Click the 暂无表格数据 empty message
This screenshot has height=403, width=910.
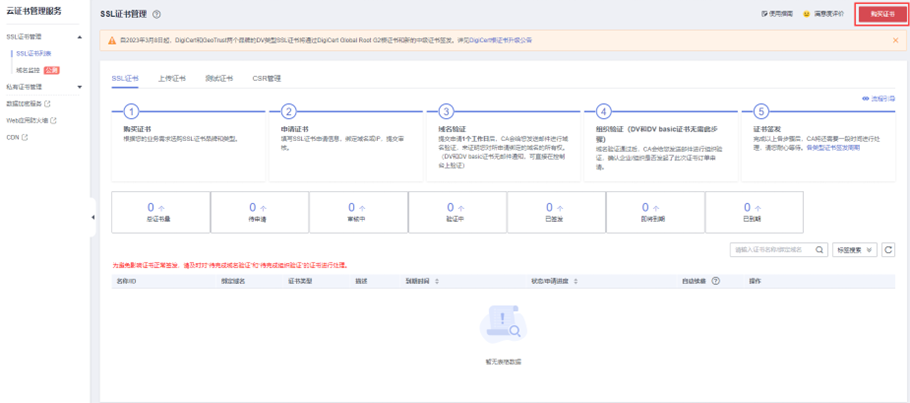click(503, 361)
